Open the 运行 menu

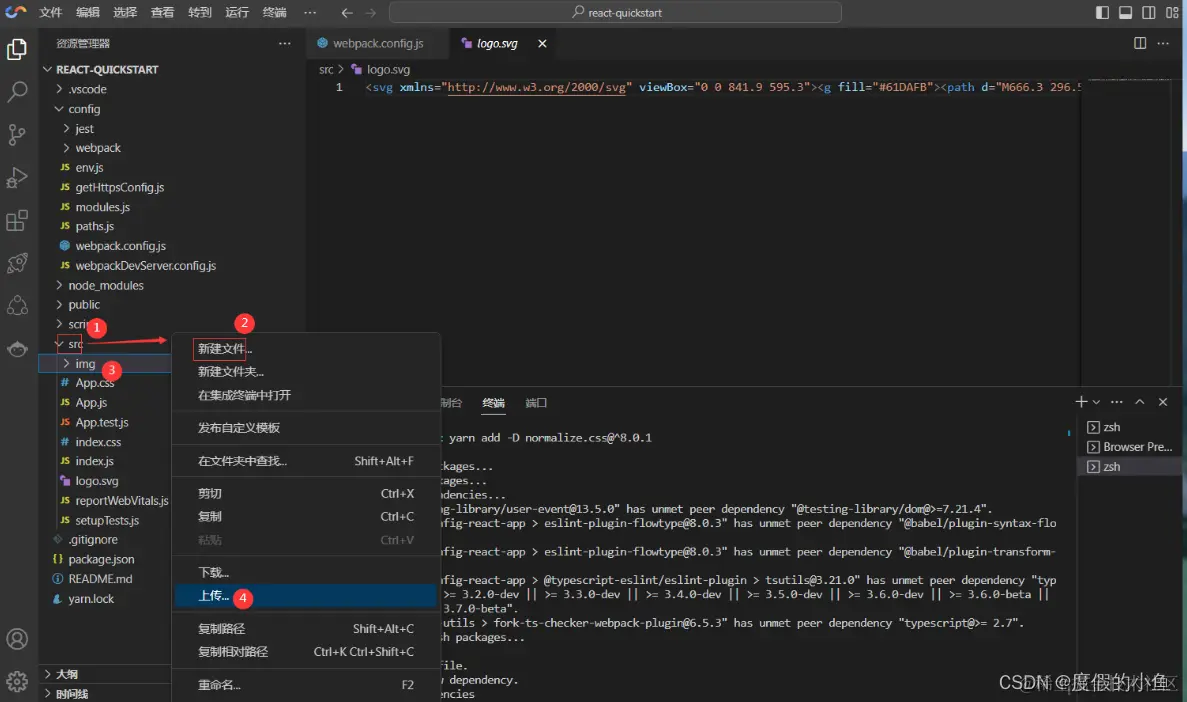(237, 12)
